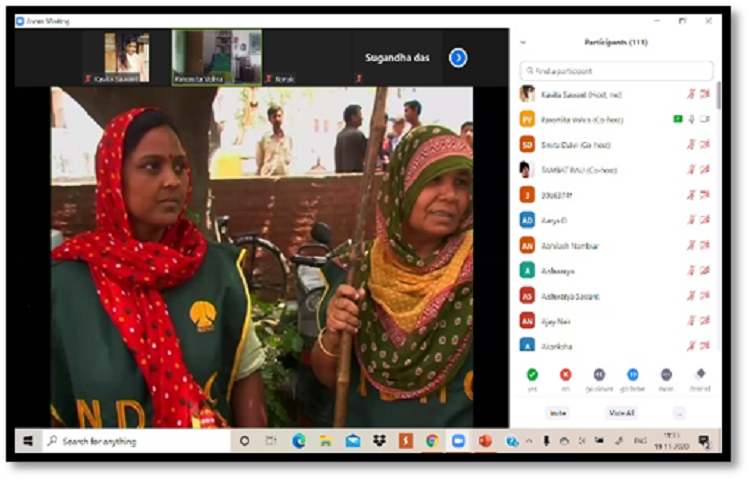Image resolution: width=750 pixels, height=480 pixels.
Task: Open Chrome from the taskbar
Action: click(x=432, y=441)
